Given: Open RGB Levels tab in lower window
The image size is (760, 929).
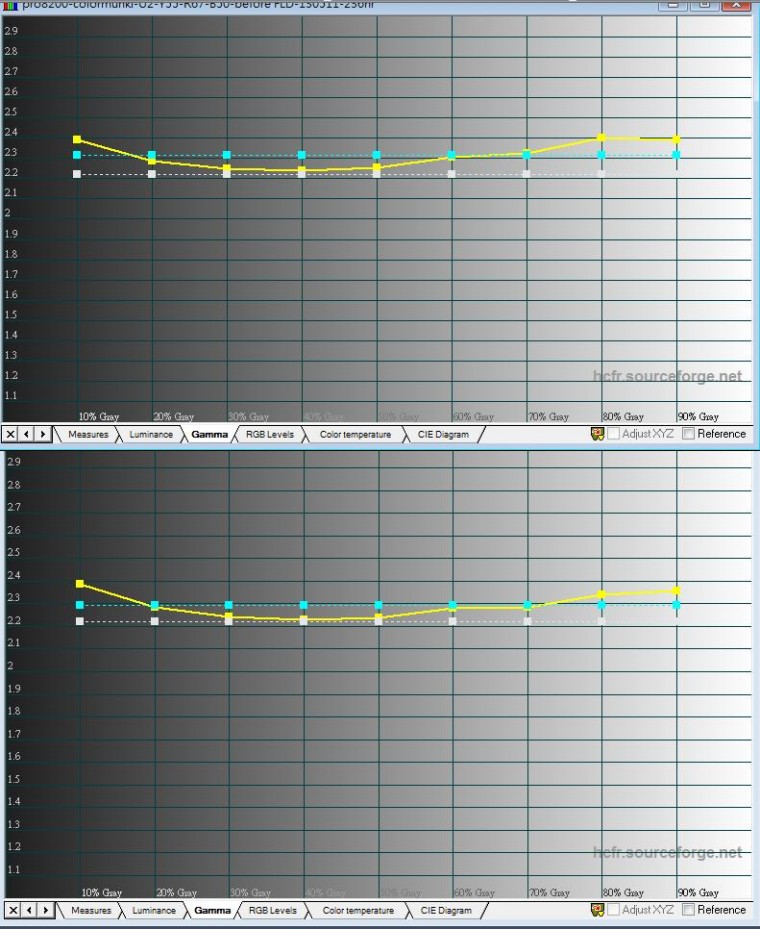Looking at the screenshot, I should (272, 910).
